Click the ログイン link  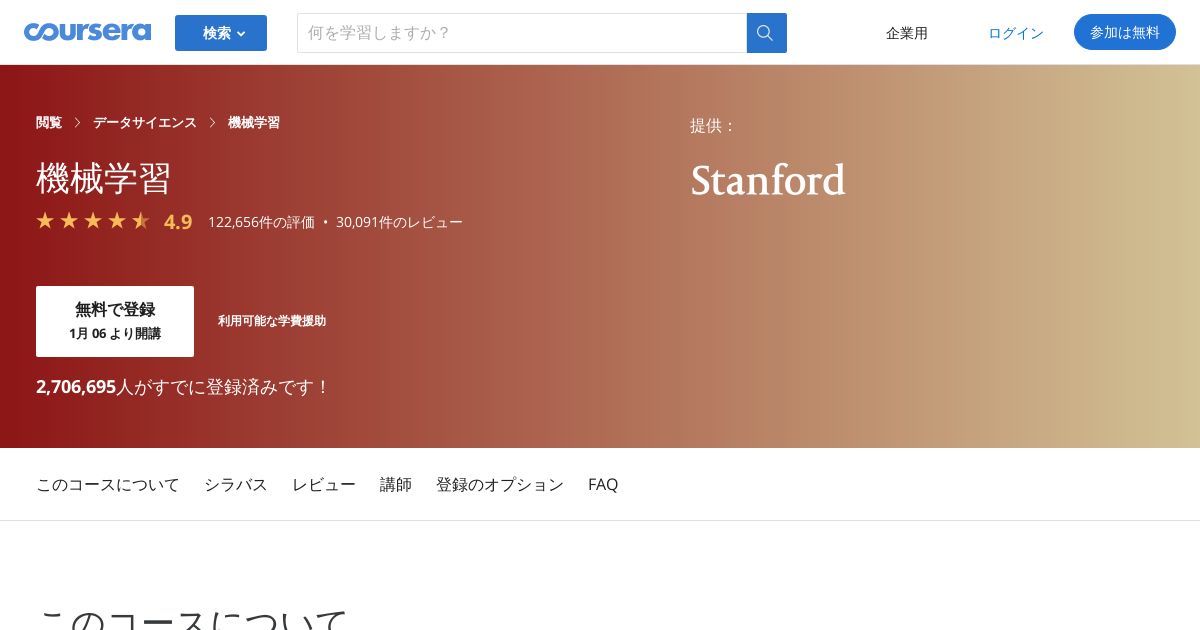point(1016,33)
